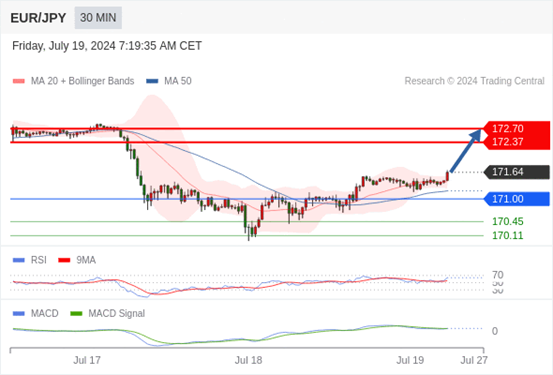The width and height of the screenshot is (553, 375).
Task: Click the Jul 19 date axis label
Action: click(x=410, y=360)
